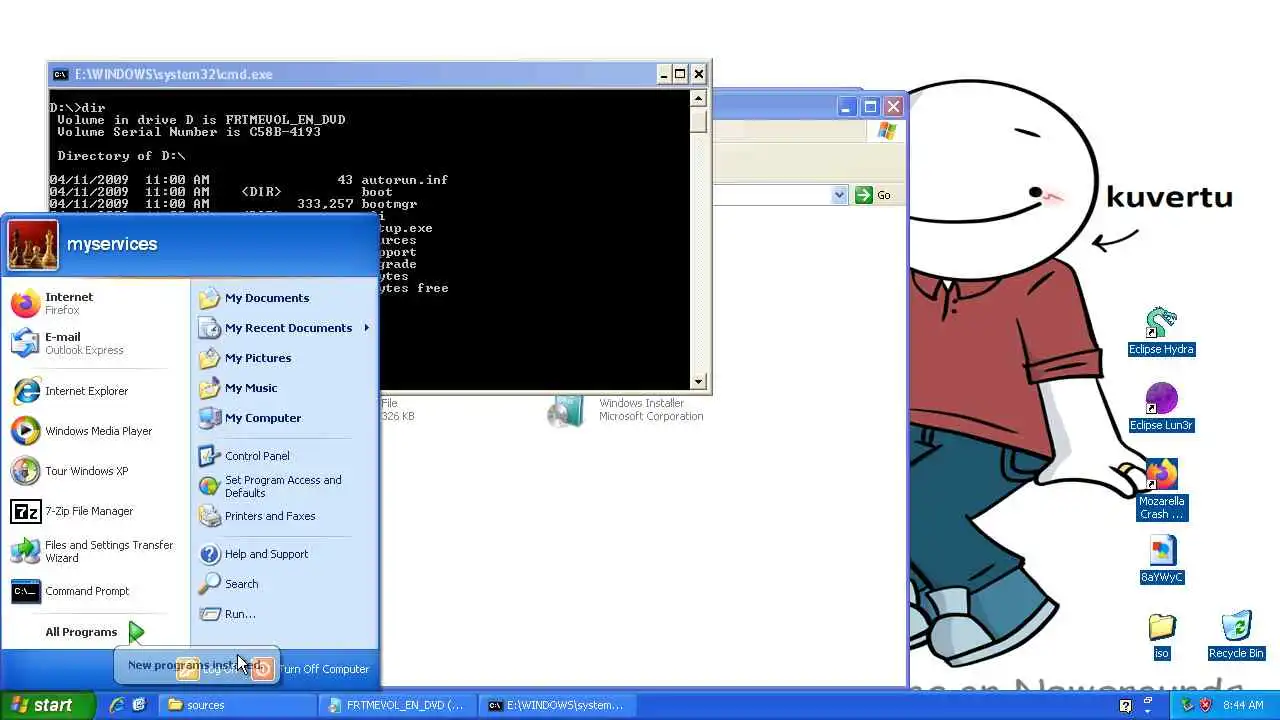The height and width of the screenshot is (720, 1280).
Task: Open Control Panel
Action: pyautogui.click(x=284, y=456)
